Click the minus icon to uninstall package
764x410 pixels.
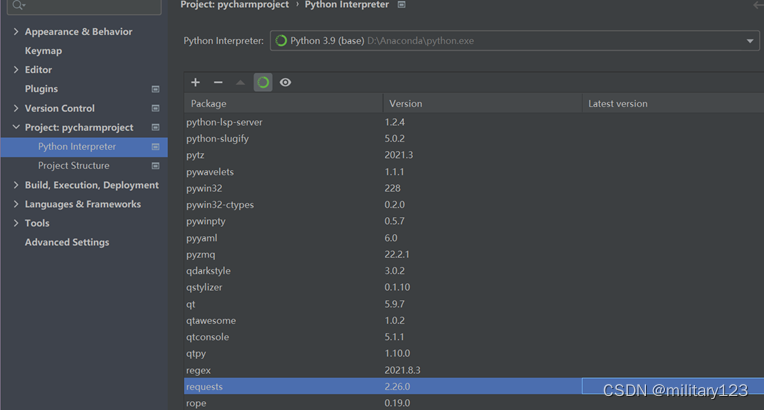coord(218,82)
